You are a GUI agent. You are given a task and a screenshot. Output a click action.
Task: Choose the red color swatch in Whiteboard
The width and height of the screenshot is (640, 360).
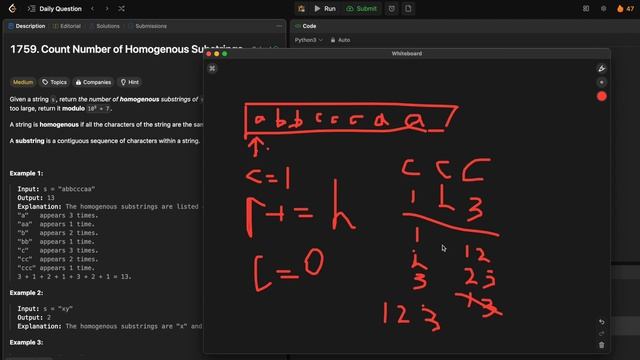tap(602, 96)
